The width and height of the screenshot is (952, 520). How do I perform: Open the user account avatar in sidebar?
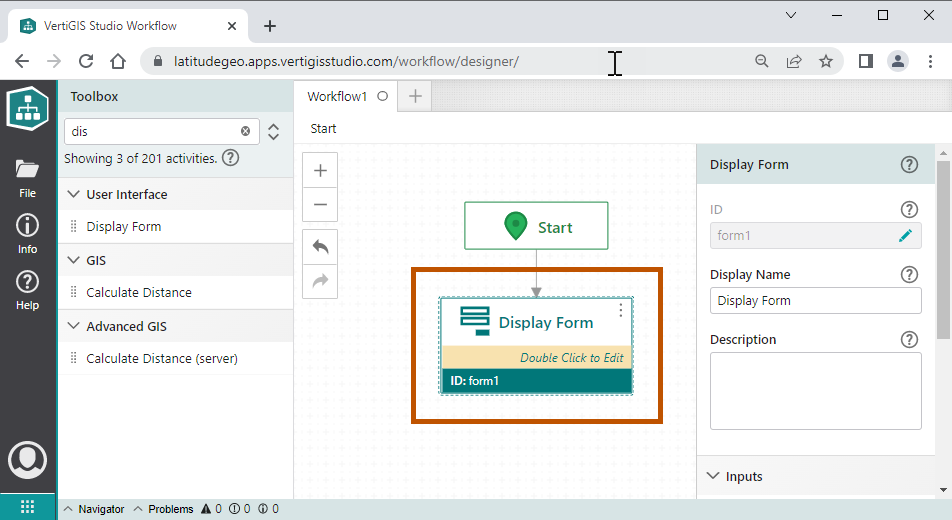[x=27, y=460]
